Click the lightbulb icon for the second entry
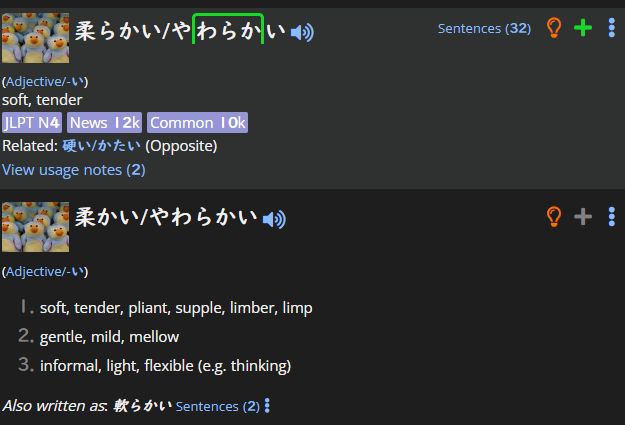This screenshot has height=425, width=625. coord(554,216)
